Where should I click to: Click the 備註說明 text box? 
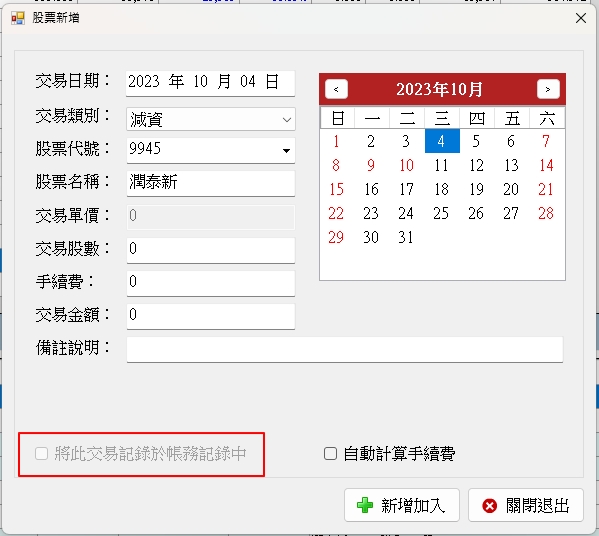pos(345,349)
